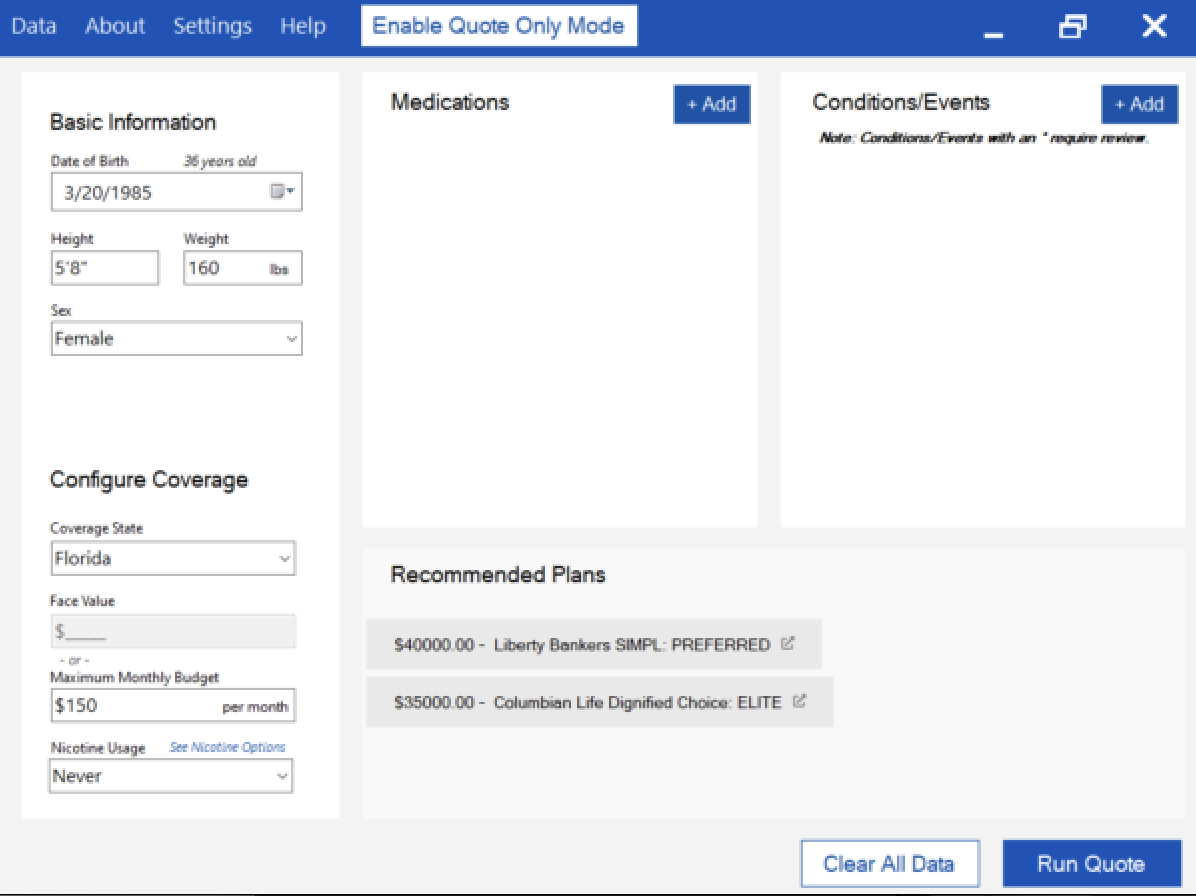Open the Data menu
Screen dimensions: 1196x896
[33, 26]
